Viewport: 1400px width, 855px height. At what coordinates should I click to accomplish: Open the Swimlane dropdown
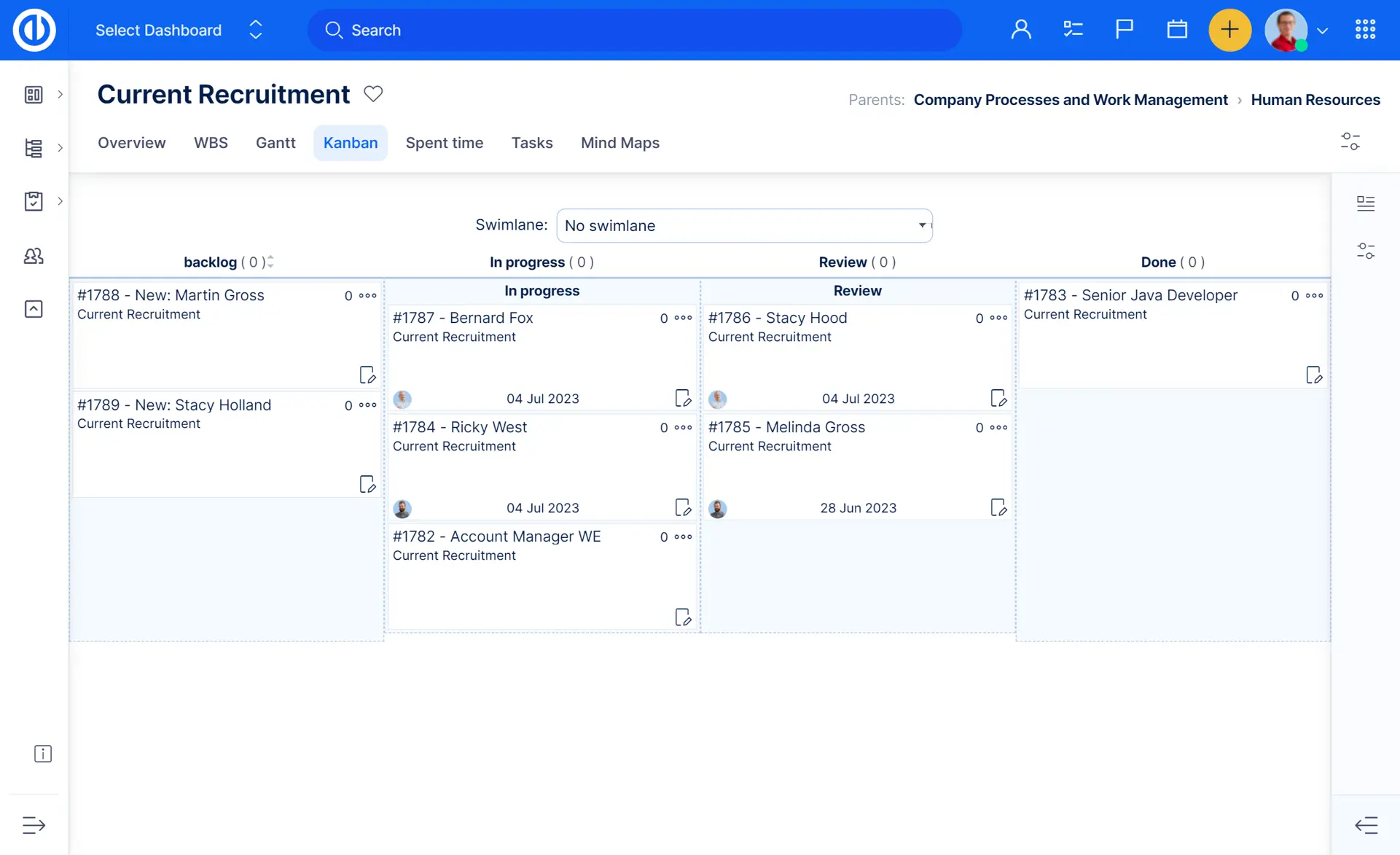click(744, 225)
